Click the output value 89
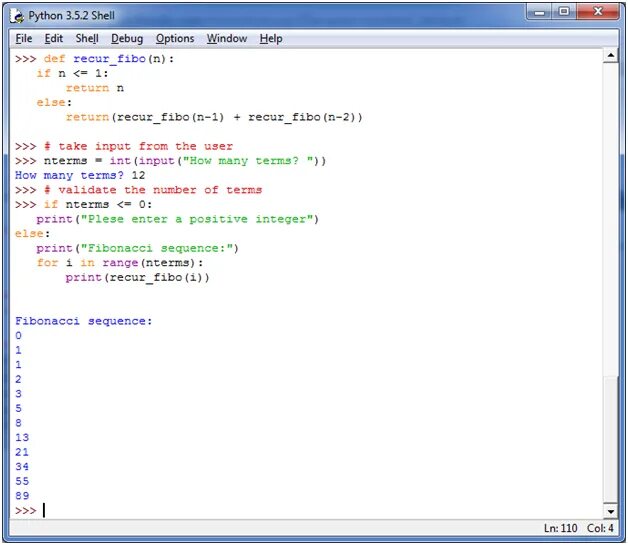The image size is (628, 545). pos(22,496)
